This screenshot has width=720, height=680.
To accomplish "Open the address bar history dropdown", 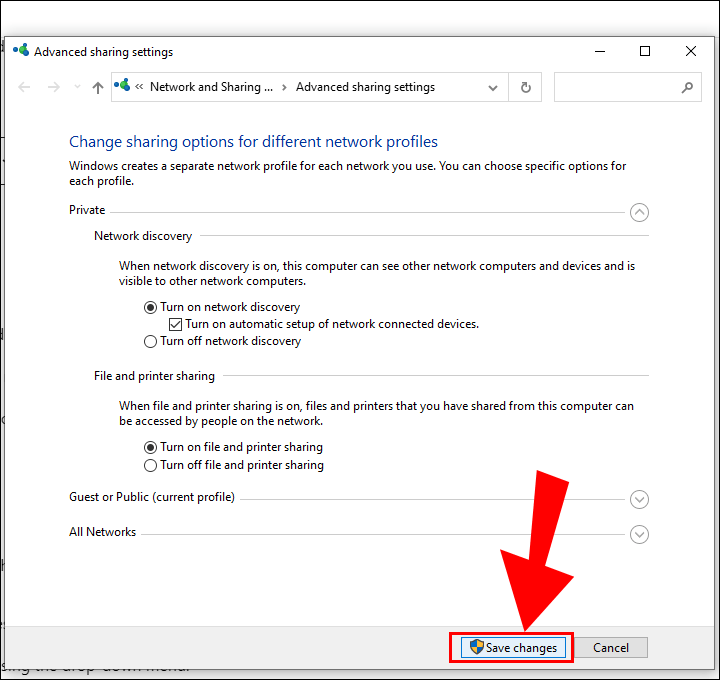I will pyautogui.click(x=493, y=87).
